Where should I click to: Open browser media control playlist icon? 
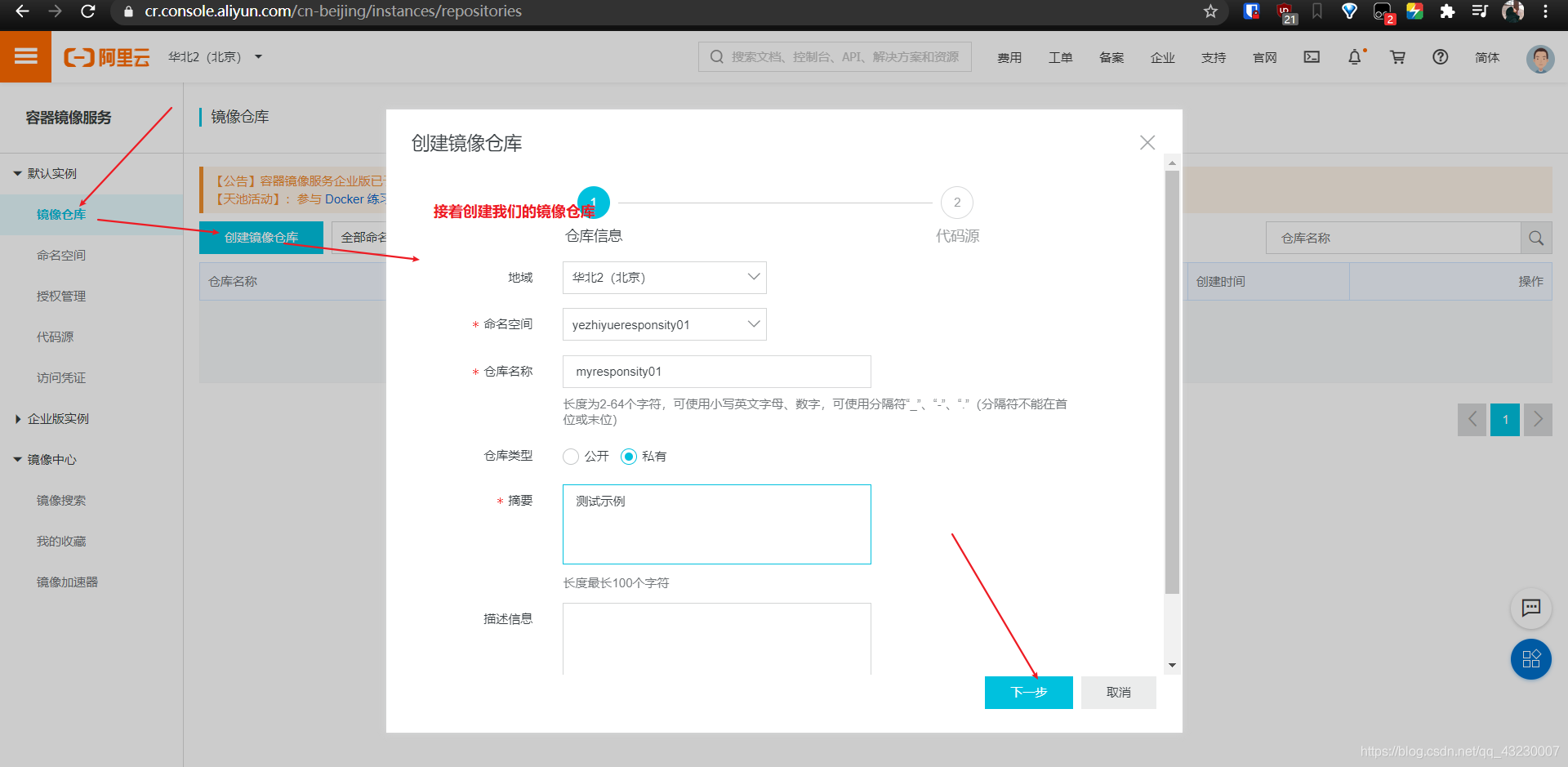coord(1480,11)
